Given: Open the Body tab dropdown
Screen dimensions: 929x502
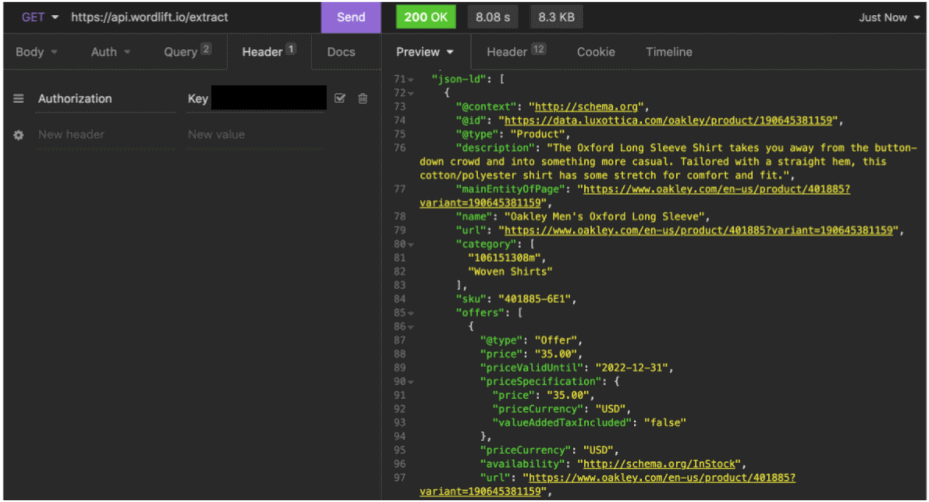Looking at the screenshot, I should pos(36,52).
